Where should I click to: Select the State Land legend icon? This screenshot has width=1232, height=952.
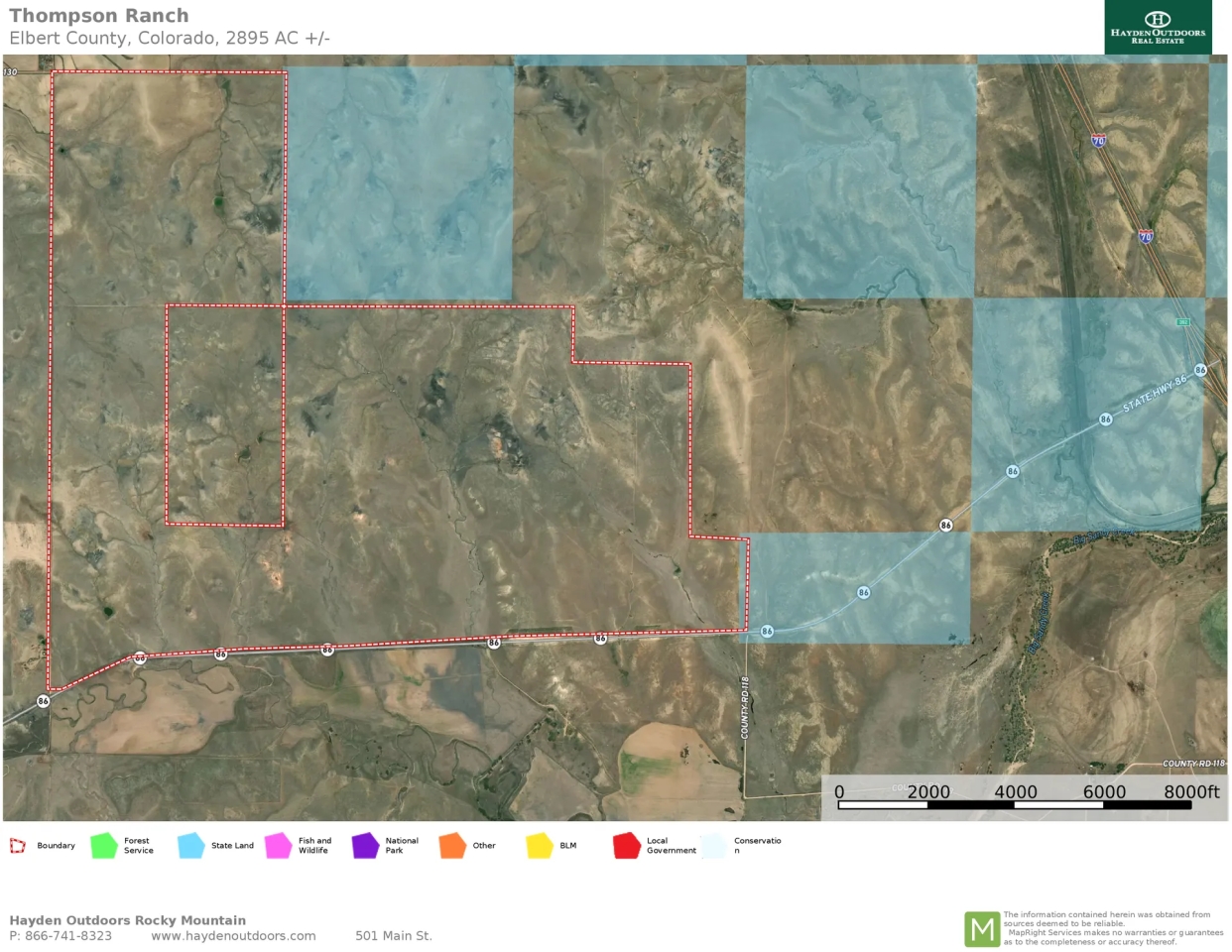tap(186, 845)
